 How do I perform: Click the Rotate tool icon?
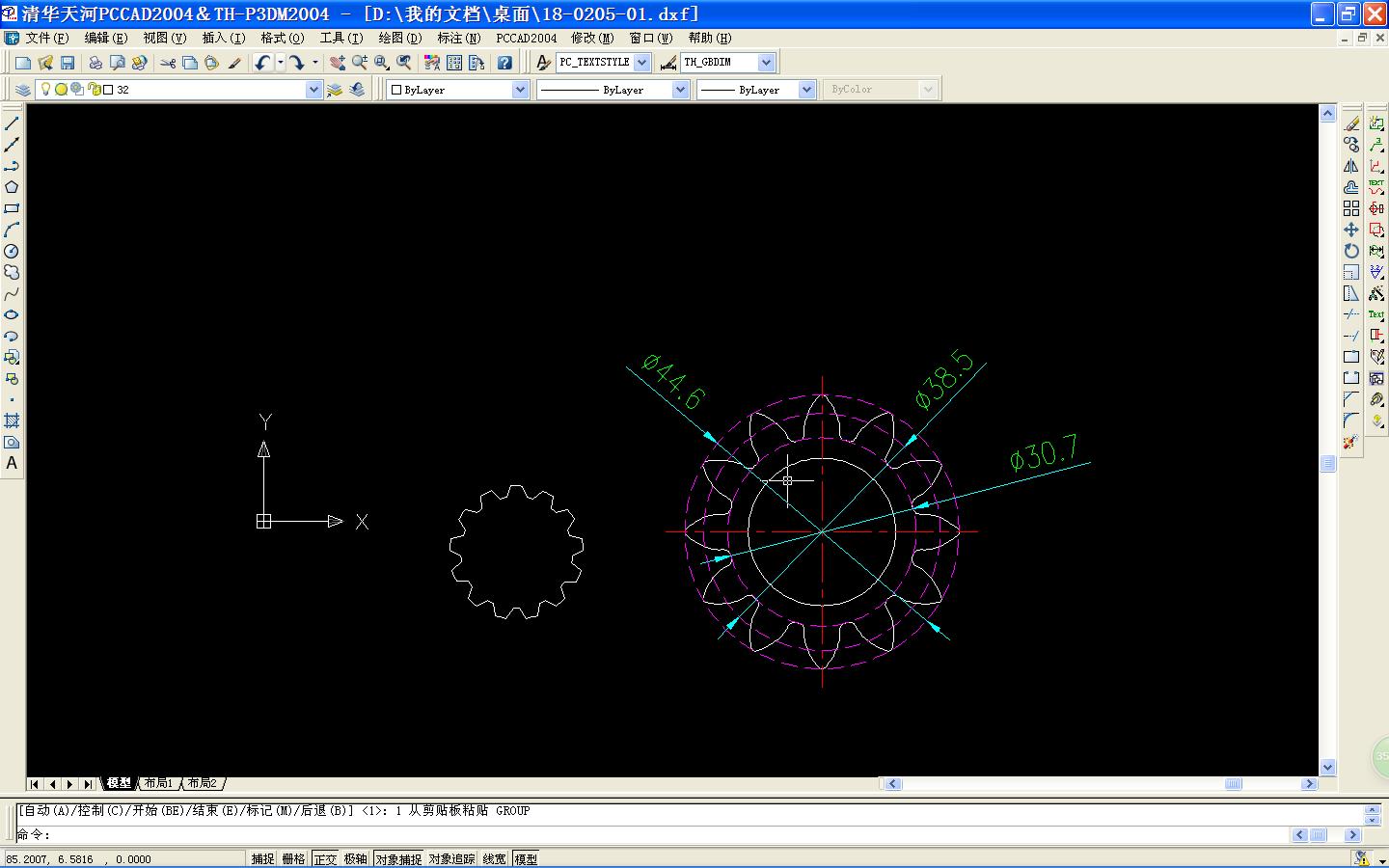click(1351, 251)
